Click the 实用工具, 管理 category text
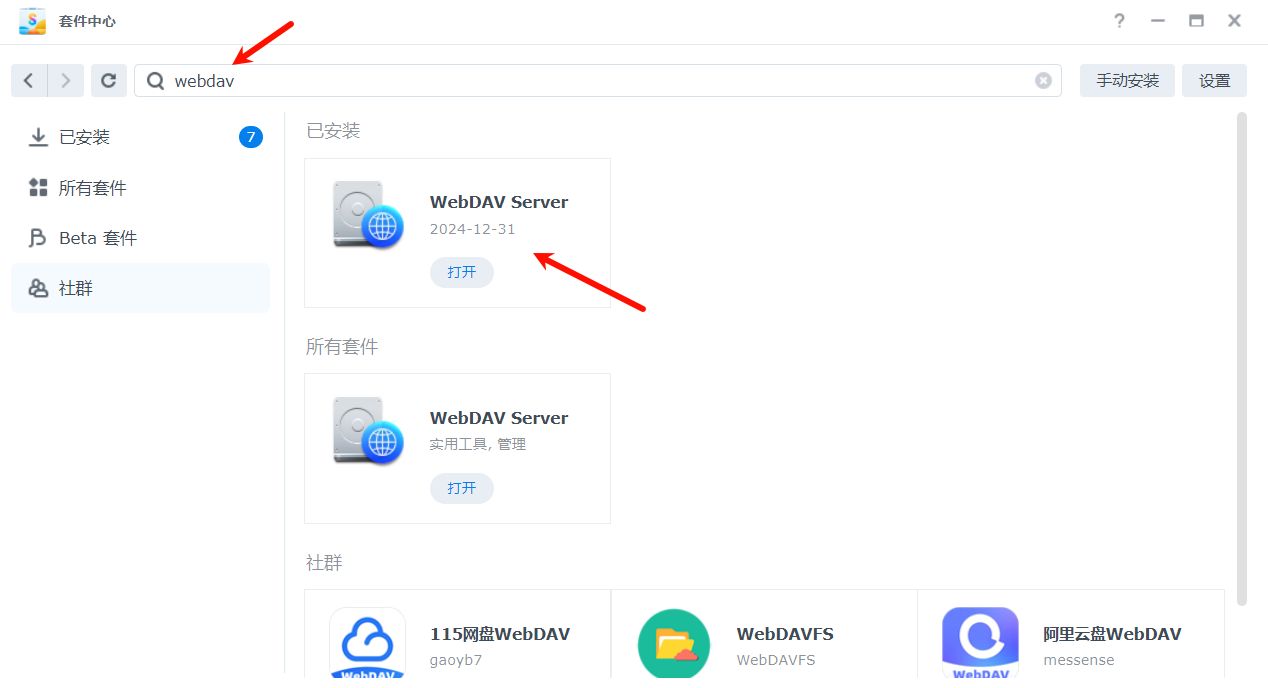Screen dimensions: 1268x688 pos(478,444)
